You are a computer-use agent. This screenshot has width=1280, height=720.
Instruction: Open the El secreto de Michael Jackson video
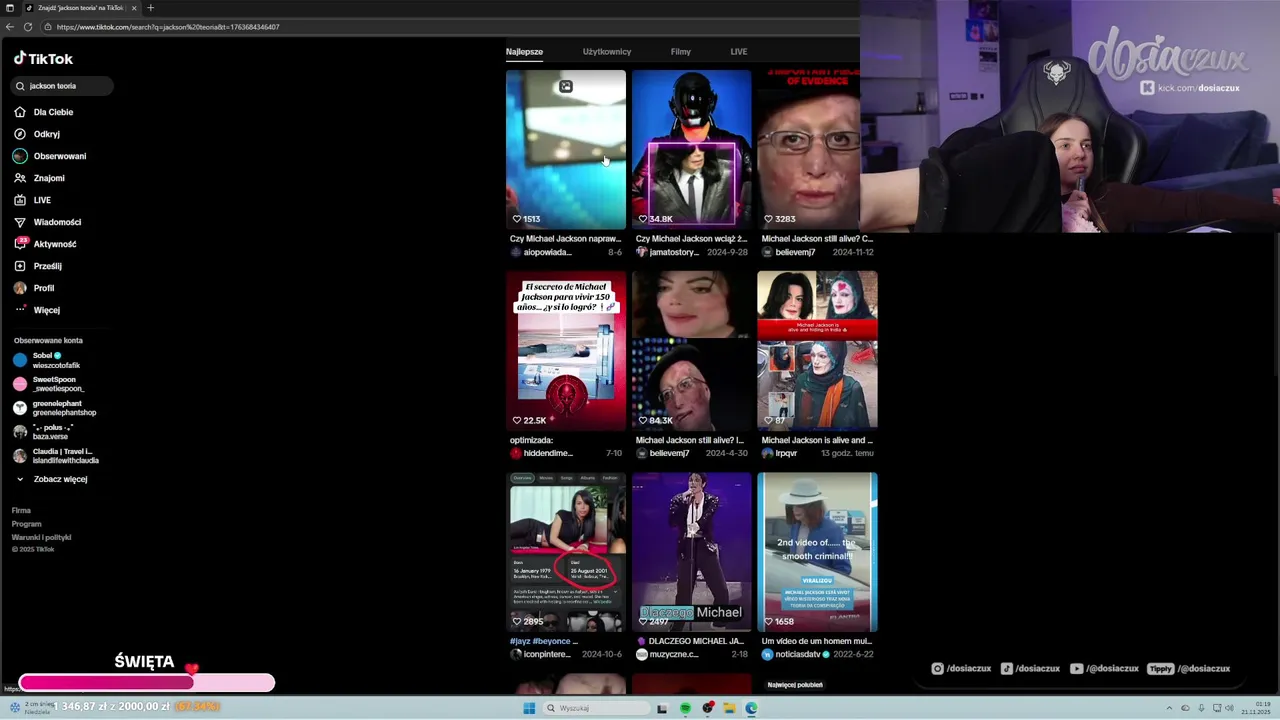[x=566, y=351]
